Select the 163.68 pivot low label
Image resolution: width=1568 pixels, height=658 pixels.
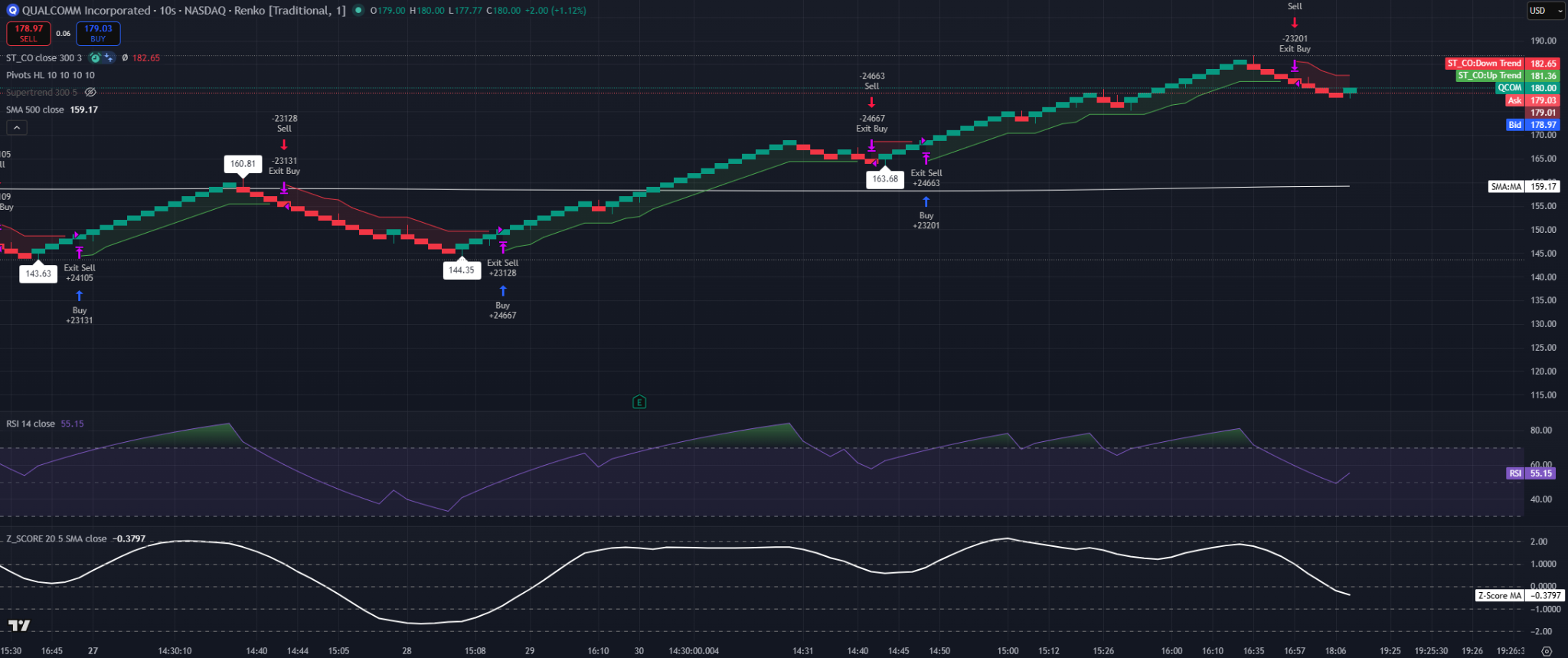tap(885, 179)
